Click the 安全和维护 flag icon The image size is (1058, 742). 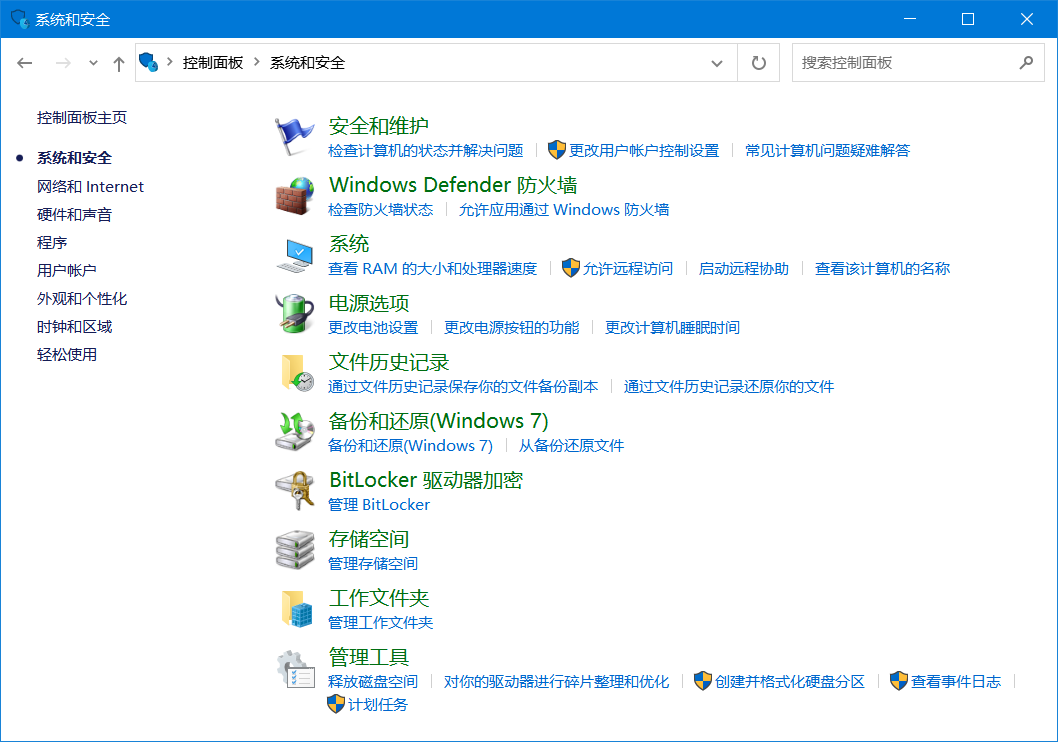(295, 137)
